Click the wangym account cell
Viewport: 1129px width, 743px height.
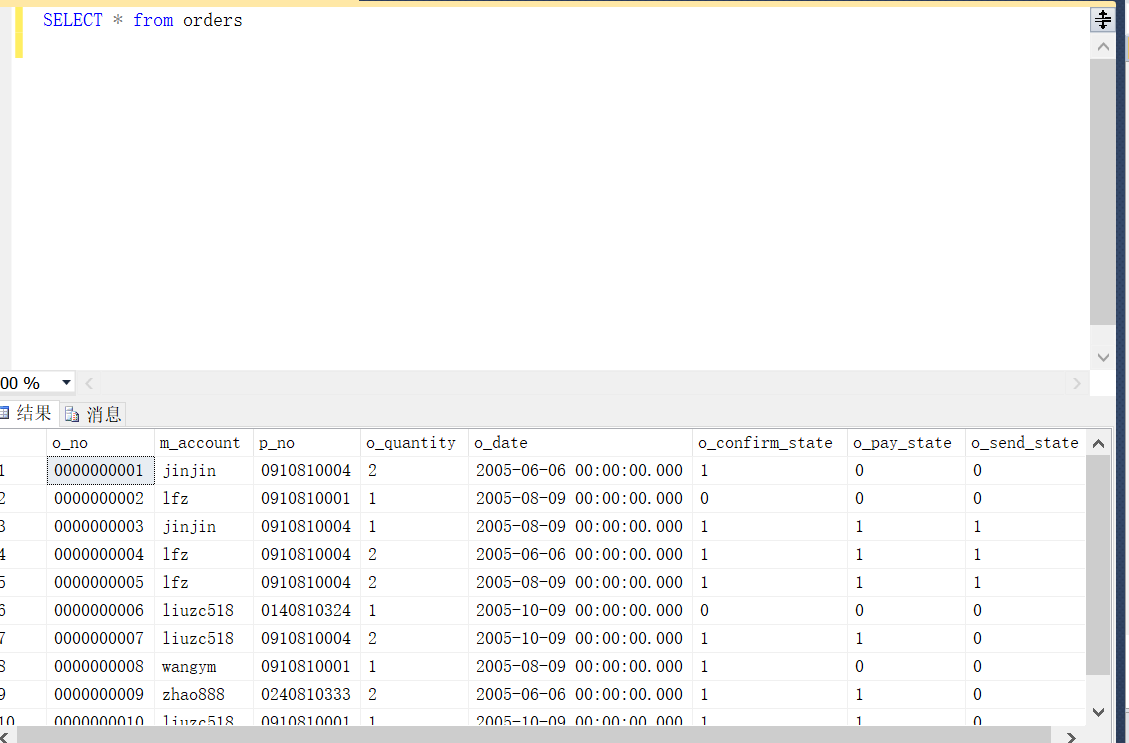(204, 666)
